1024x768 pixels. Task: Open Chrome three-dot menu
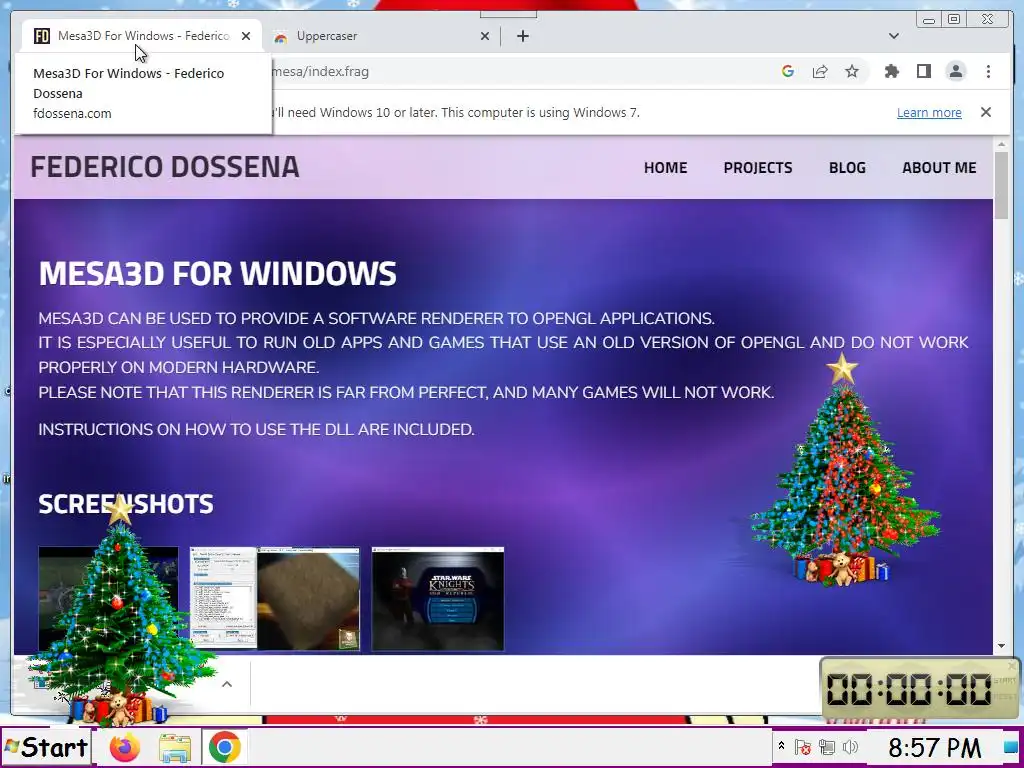988,71
